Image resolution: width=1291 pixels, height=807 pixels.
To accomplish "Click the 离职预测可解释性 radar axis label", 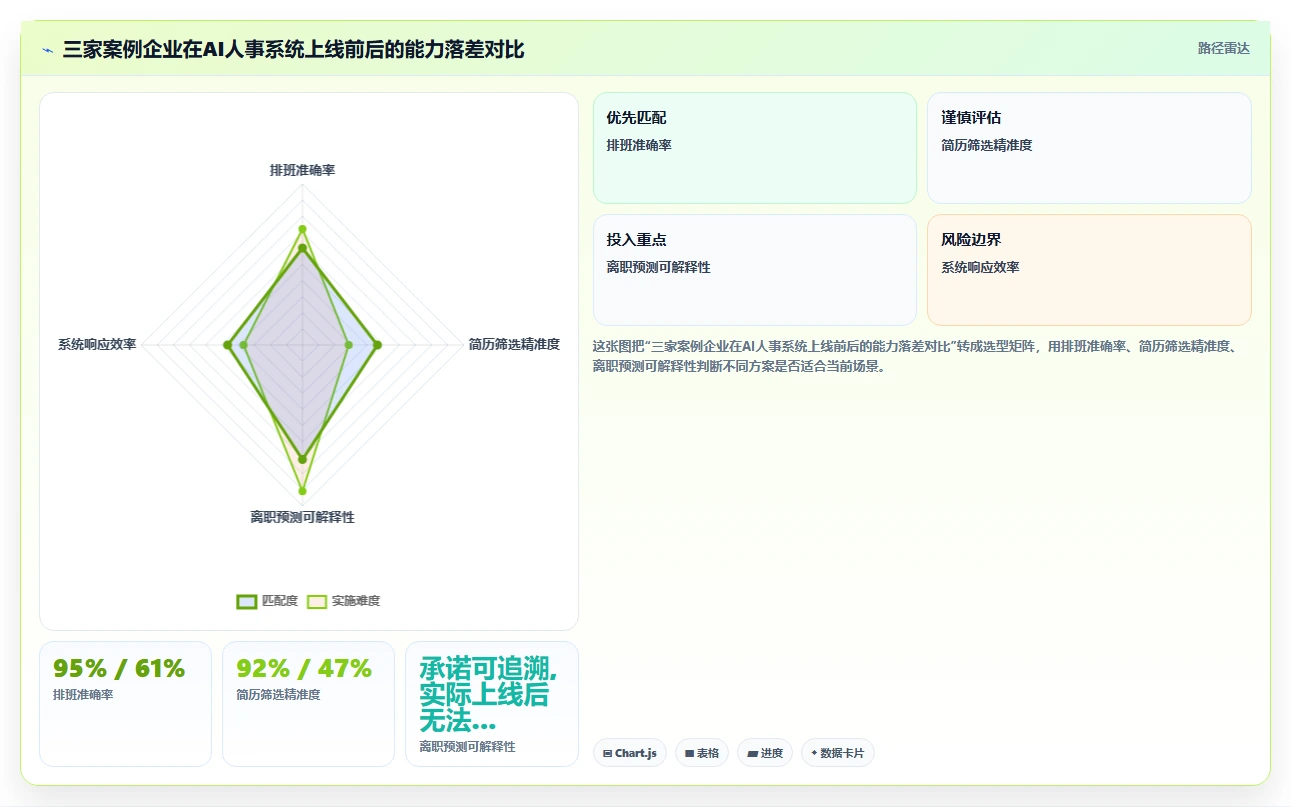I will [302, 517].
